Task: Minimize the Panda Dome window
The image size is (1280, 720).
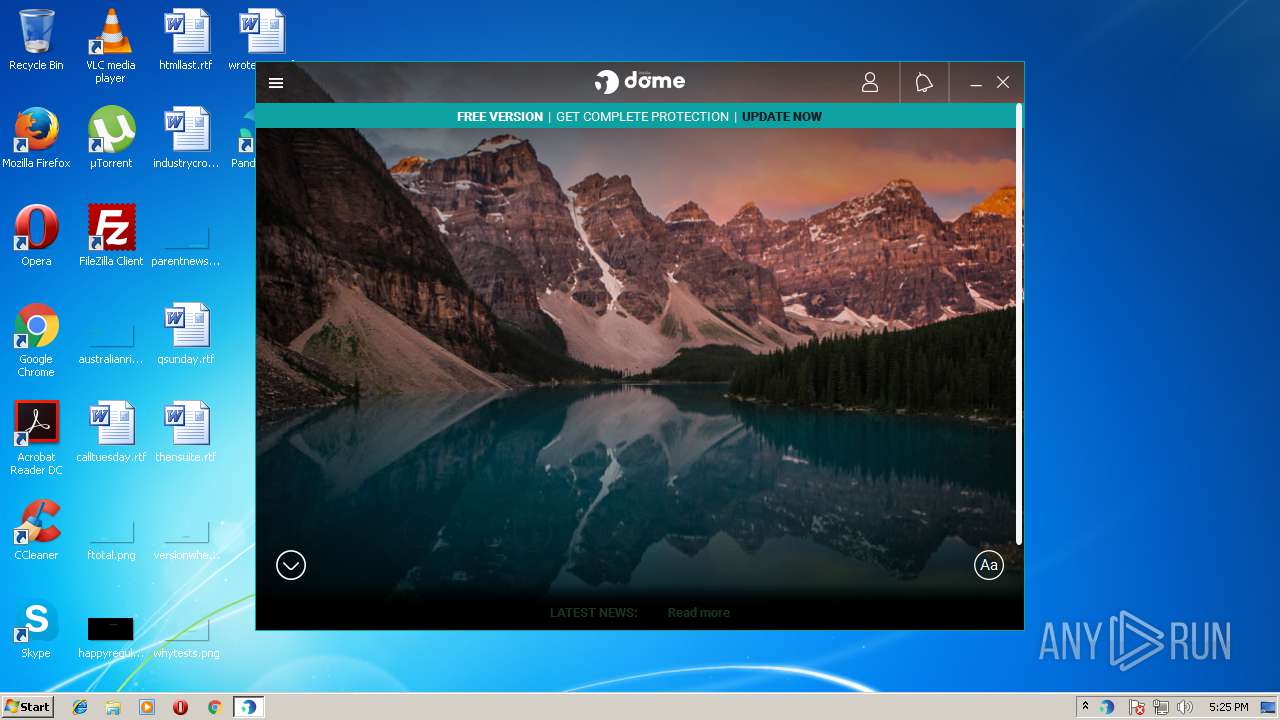Action: click(976, 83)
